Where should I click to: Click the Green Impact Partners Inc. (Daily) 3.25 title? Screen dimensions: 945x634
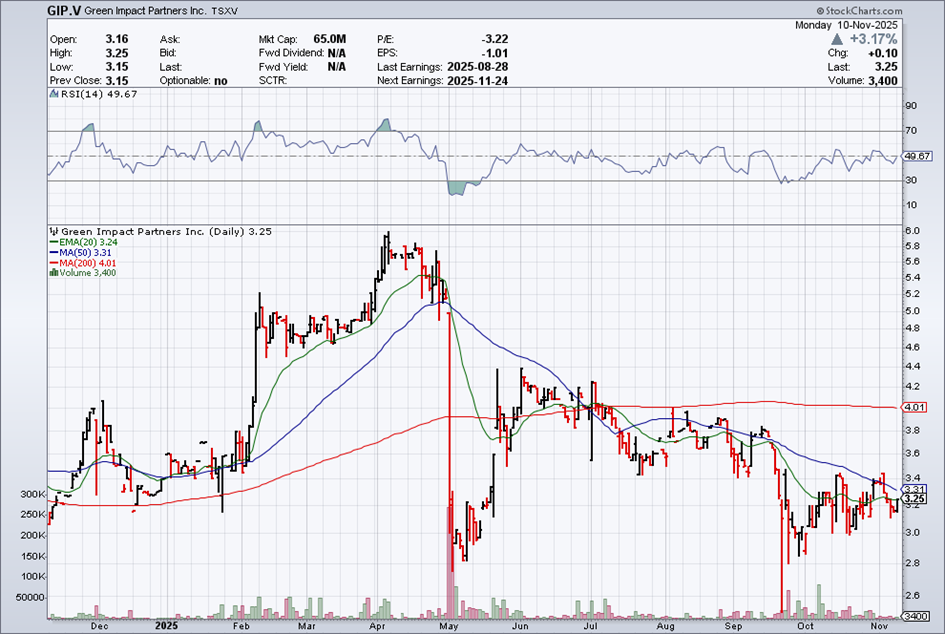pos(167,231)
